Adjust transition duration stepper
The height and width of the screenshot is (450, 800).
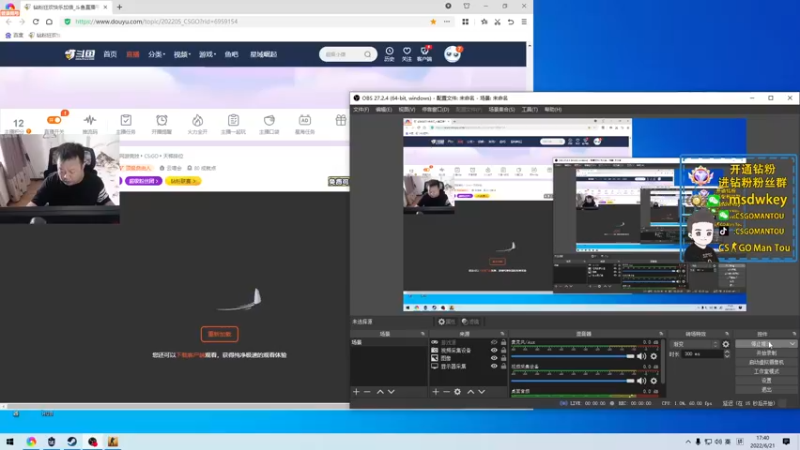point(727,354)
